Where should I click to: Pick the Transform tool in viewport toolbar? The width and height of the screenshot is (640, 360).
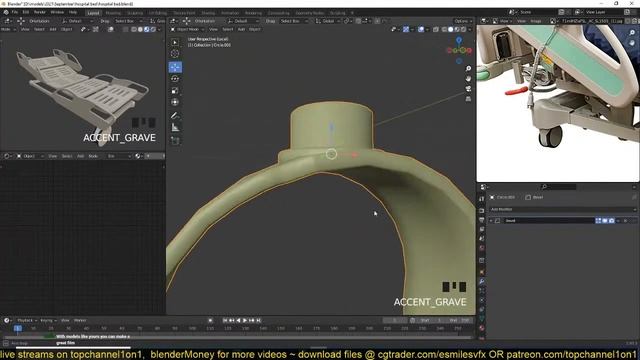pyautogui.click(x=175, y=102)
